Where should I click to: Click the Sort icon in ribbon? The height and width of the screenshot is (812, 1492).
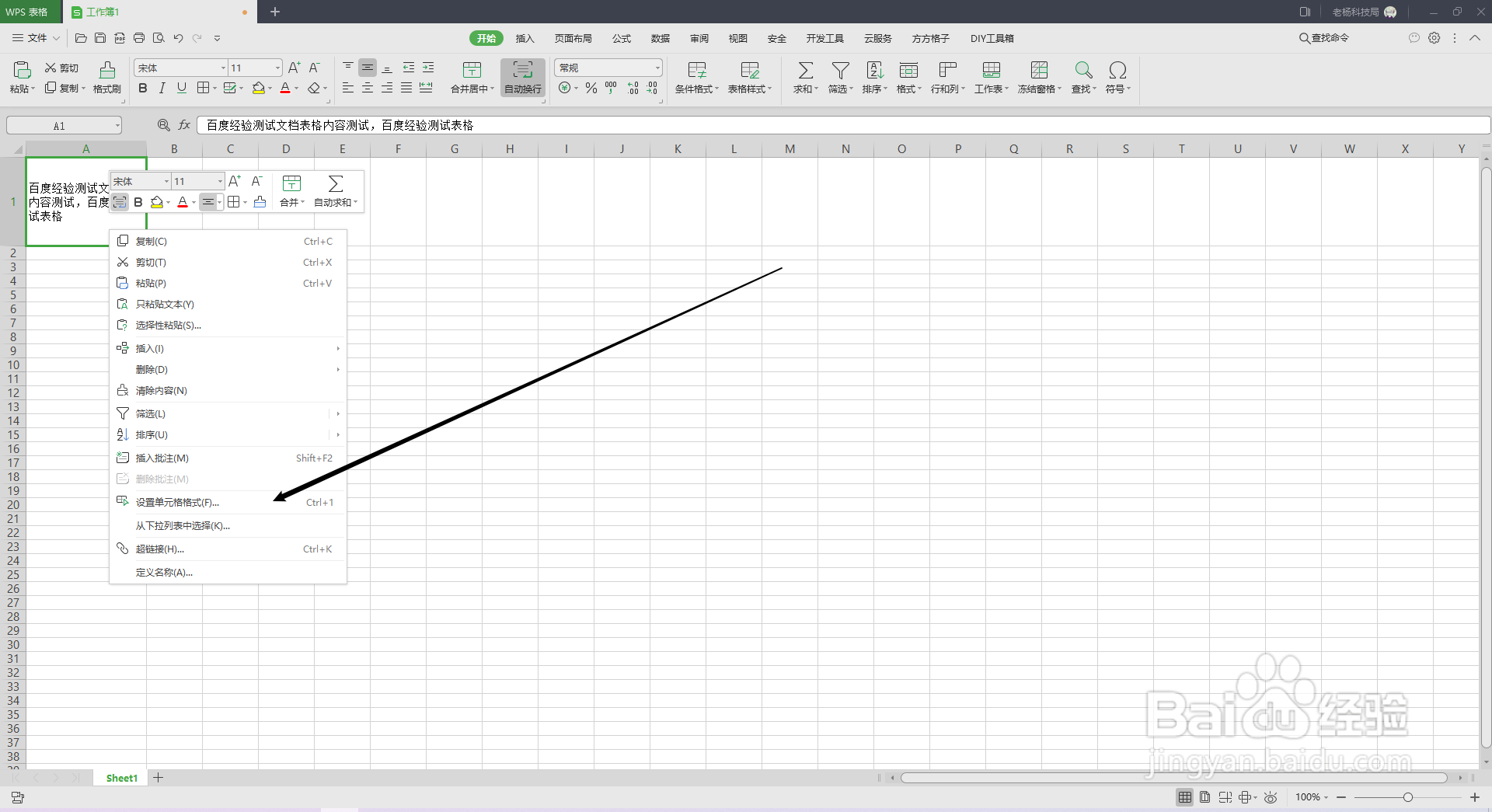pos(875,70)
